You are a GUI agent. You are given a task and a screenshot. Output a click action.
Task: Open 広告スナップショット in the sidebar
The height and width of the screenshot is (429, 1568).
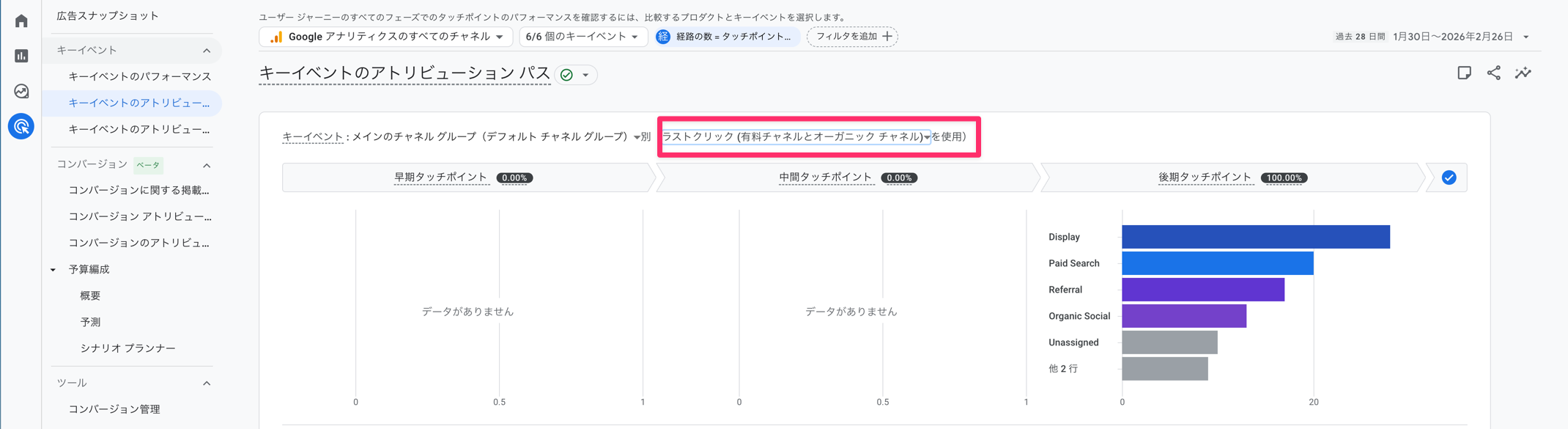108,15
